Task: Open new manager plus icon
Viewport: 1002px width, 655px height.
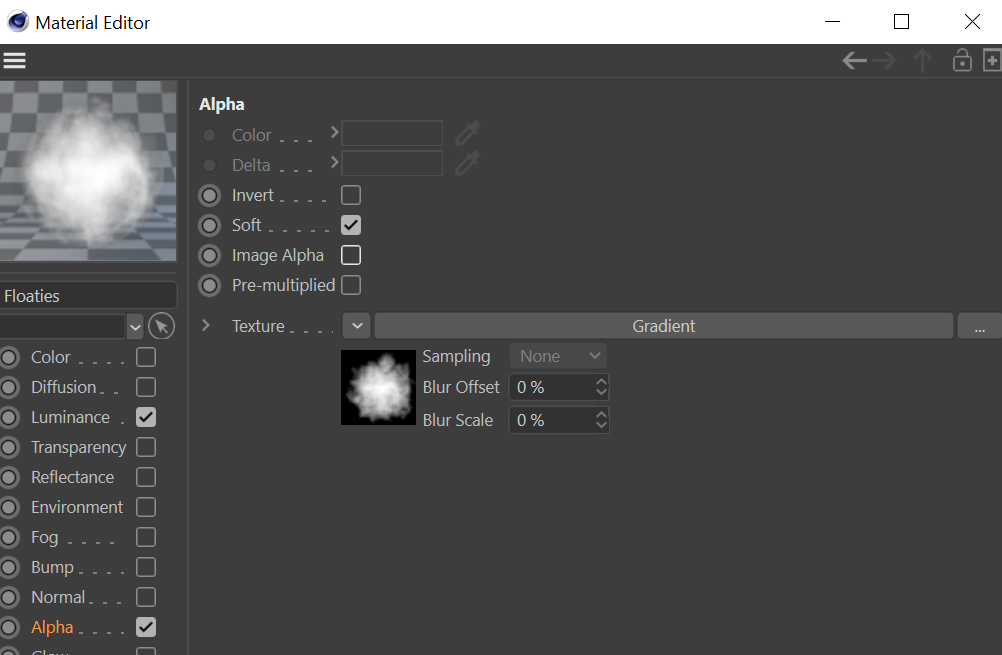Action: pos(992,61)
